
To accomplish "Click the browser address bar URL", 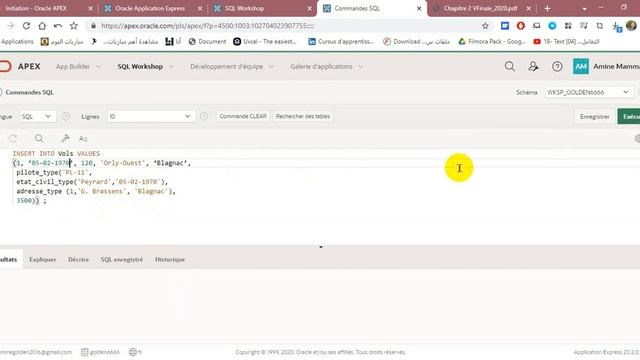I will 208,26.
